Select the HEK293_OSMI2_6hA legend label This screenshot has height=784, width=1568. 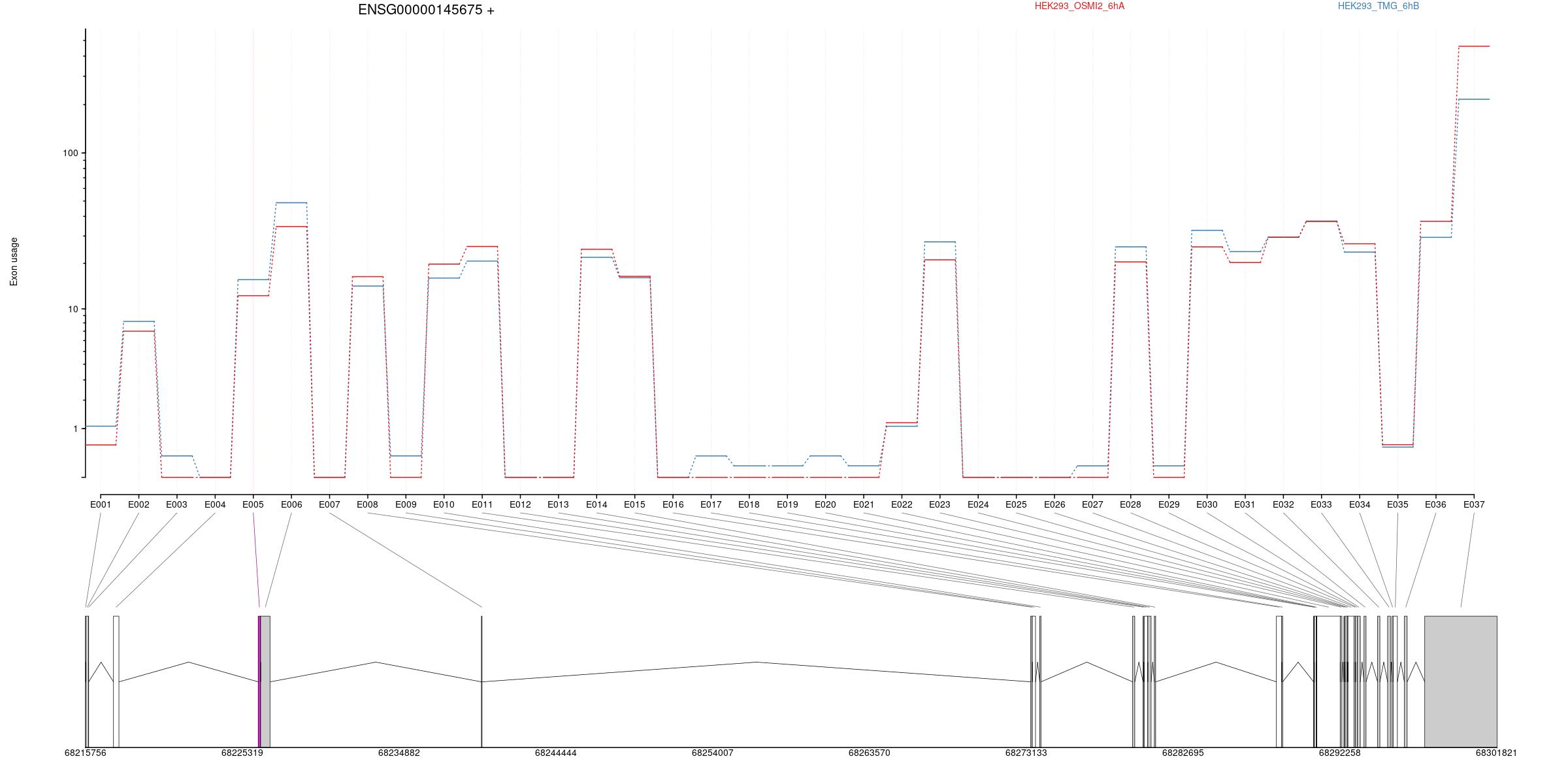[1079, 7]
